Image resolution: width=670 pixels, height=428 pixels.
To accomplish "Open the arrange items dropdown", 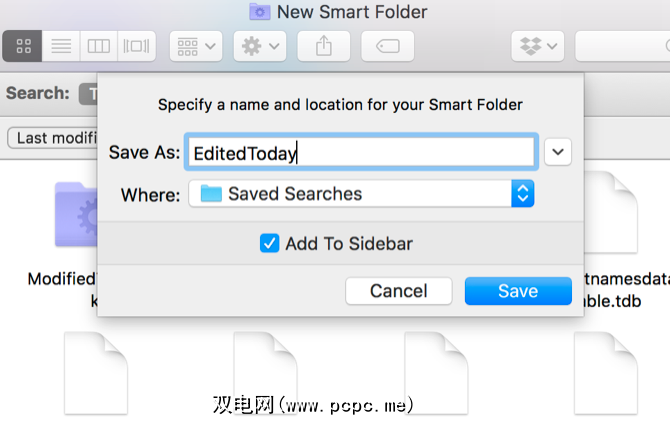I will [195, 46].
